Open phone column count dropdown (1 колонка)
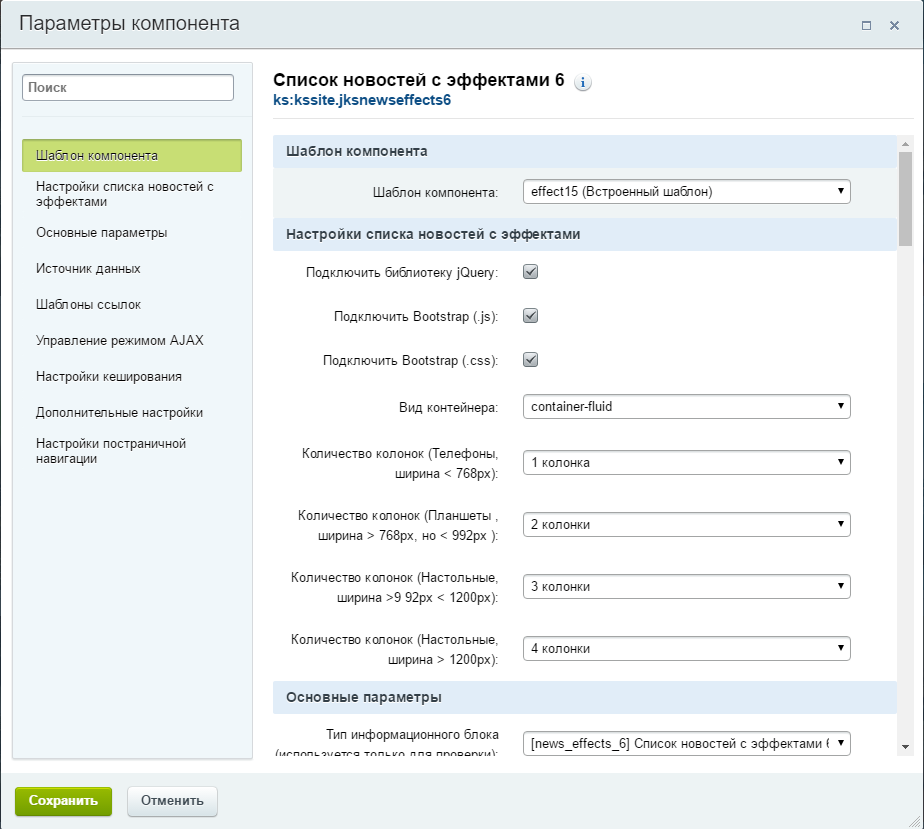 pos(686,463)
